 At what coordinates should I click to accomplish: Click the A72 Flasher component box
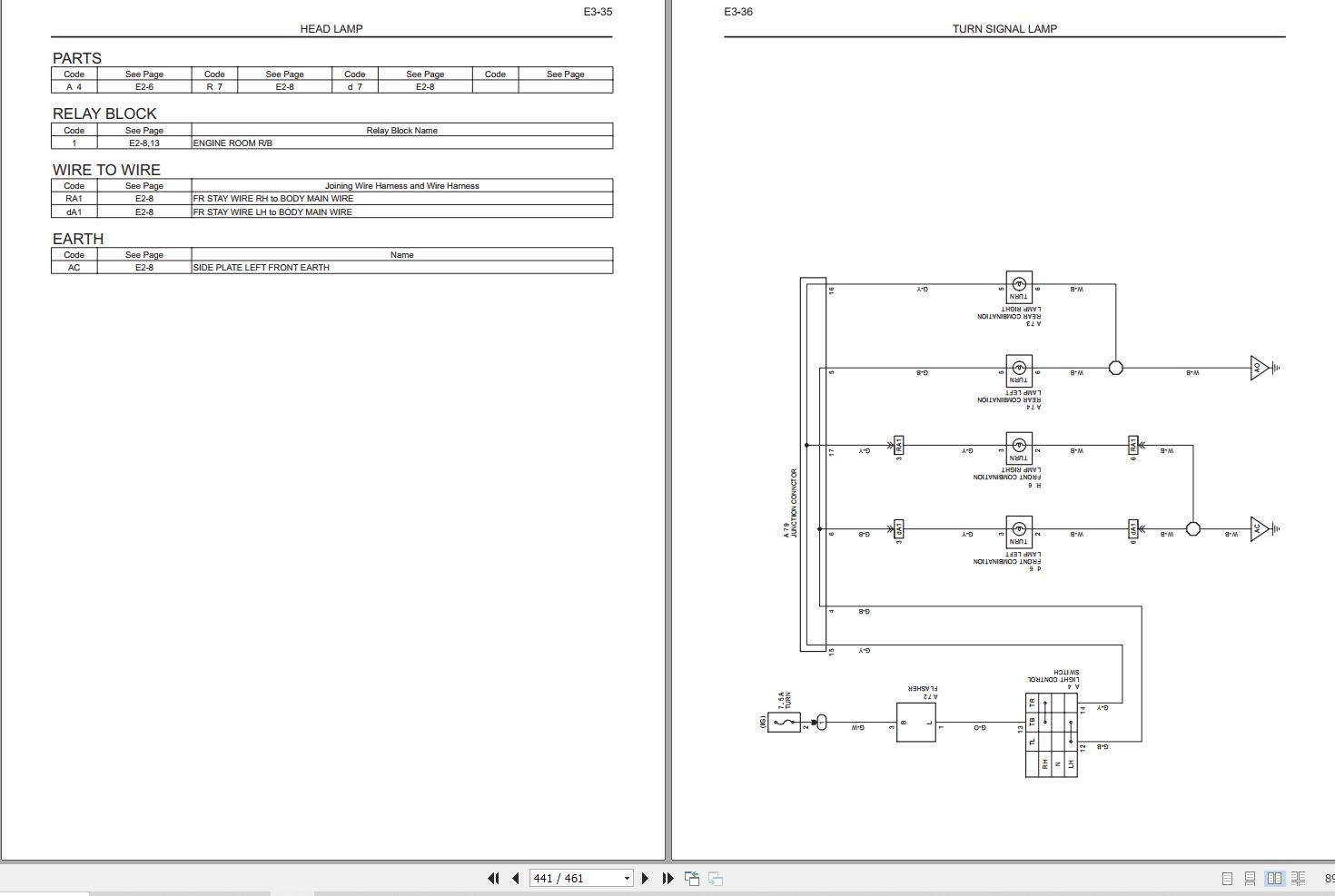916,723
